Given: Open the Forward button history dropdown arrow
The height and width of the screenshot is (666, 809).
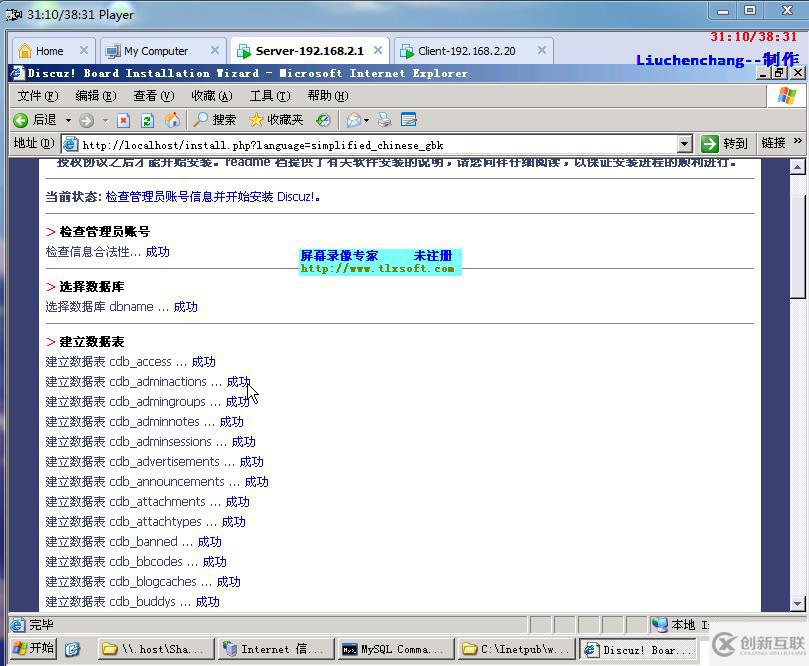Looking at the screenshot, I should pyautogui.click(x=105, y=121).
